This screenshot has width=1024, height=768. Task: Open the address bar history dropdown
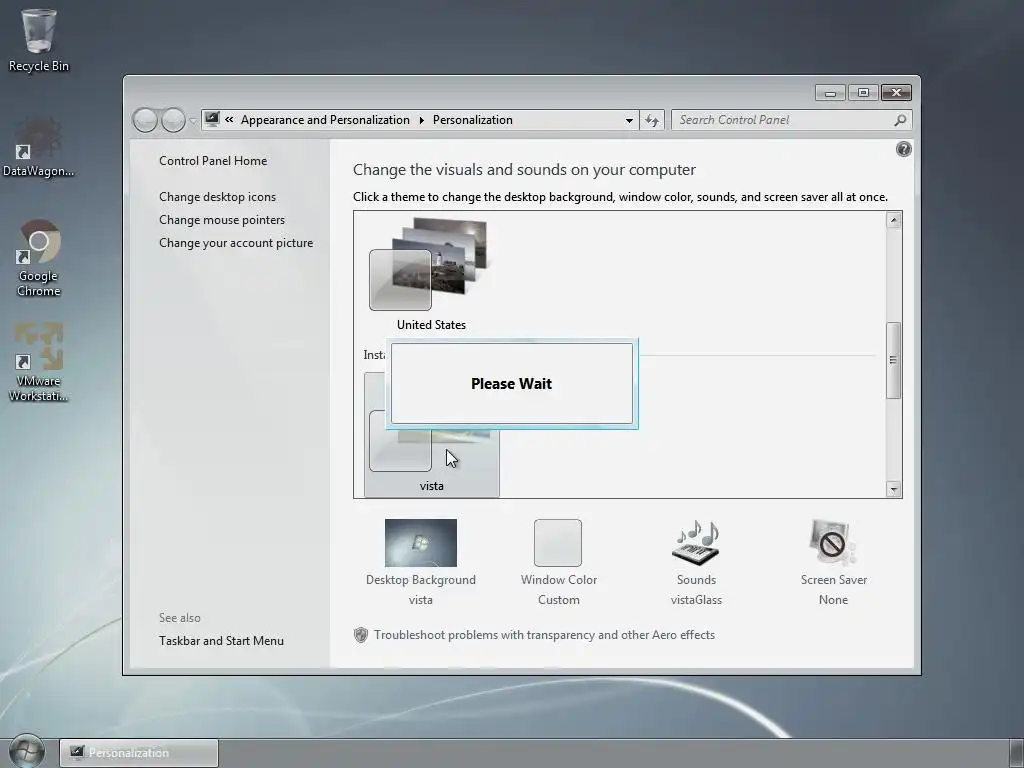(629, 120)
